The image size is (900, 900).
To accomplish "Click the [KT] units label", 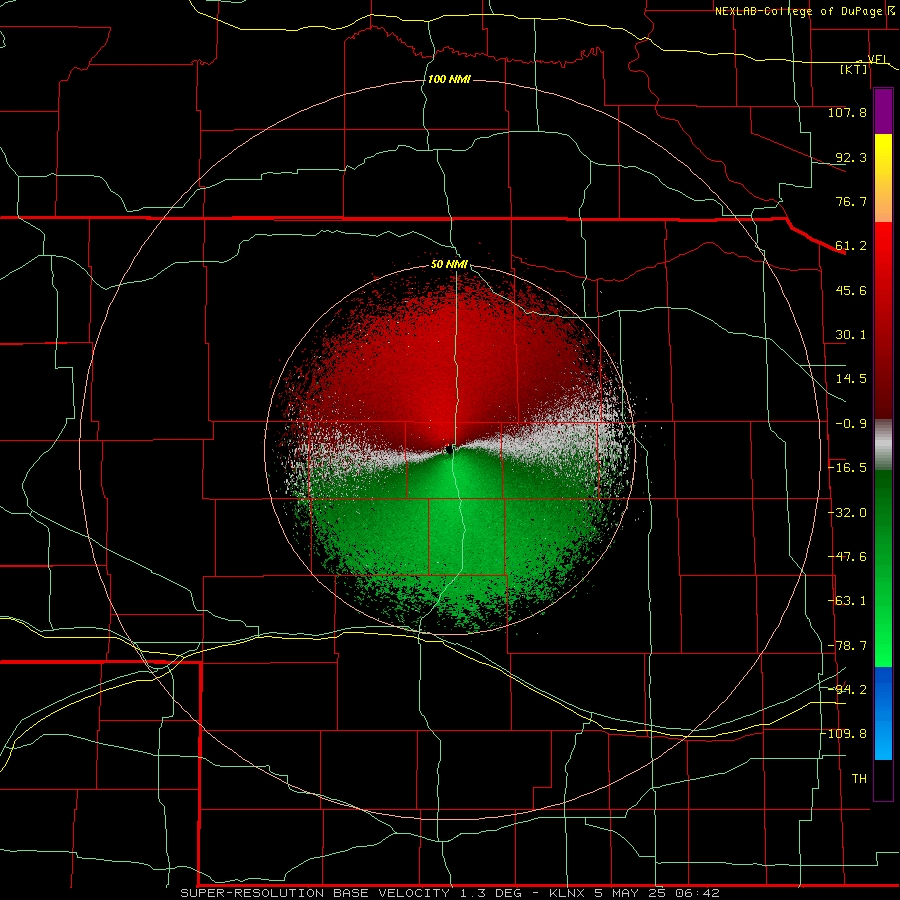I will coord(853,70).
